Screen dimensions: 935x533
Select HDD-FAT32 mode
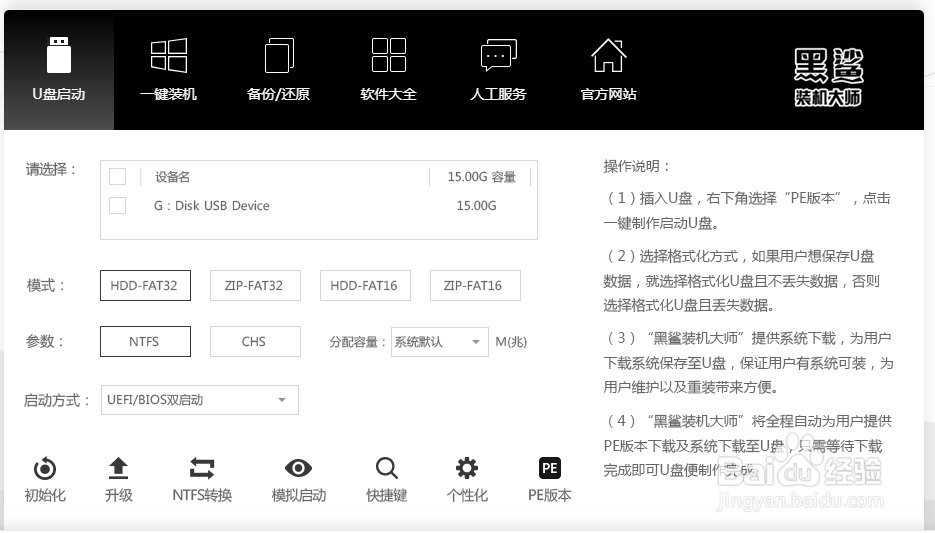[145, 286]
